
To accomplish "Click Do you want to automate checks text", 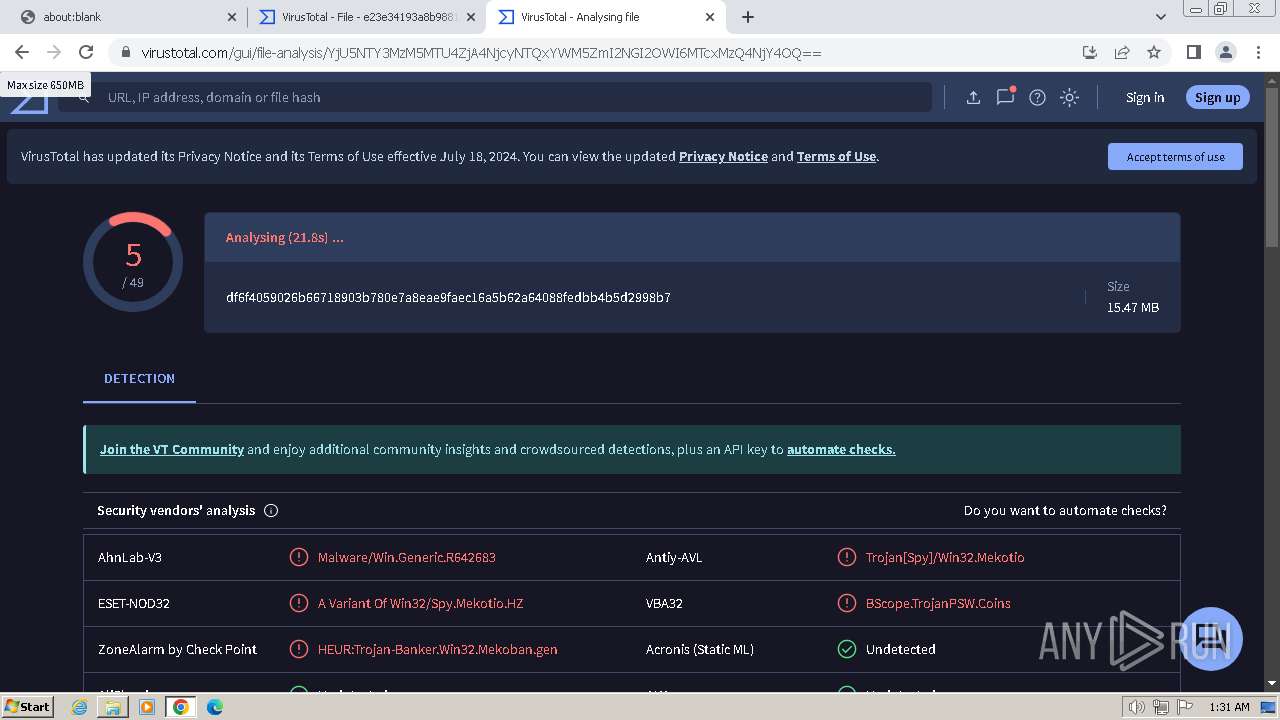I will (x=1065, y=510).
